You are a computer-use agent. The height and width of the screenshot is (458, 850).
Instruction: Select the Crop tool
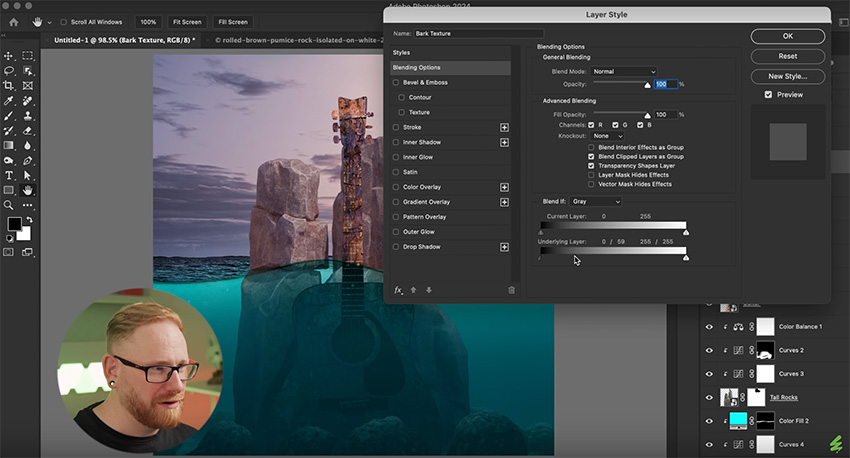[9, 86]
